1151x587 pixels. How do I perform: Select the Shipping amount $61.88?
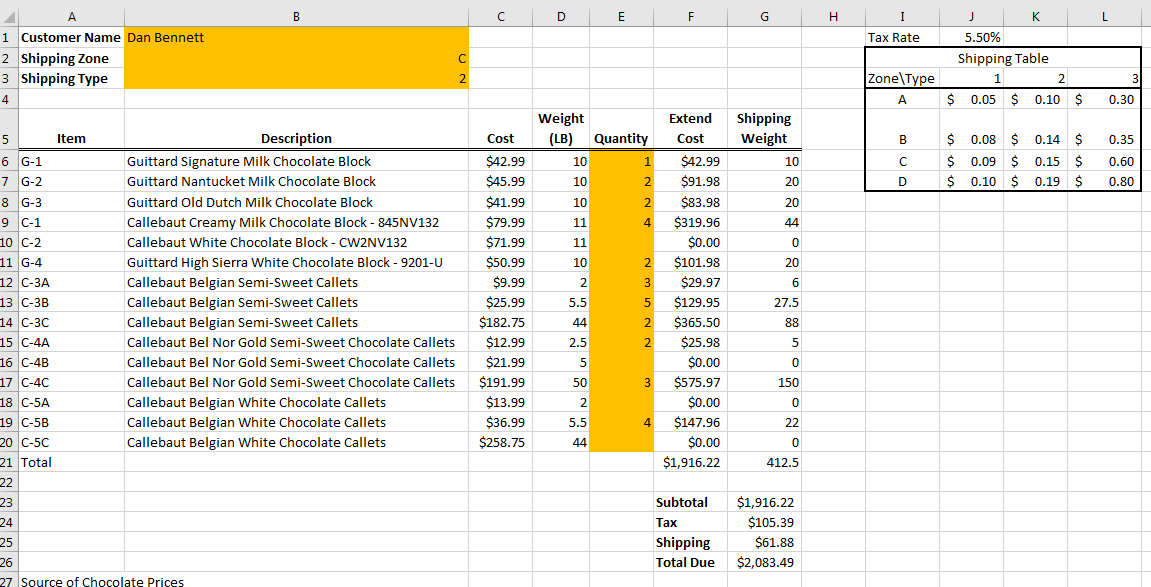click(765, 542)
